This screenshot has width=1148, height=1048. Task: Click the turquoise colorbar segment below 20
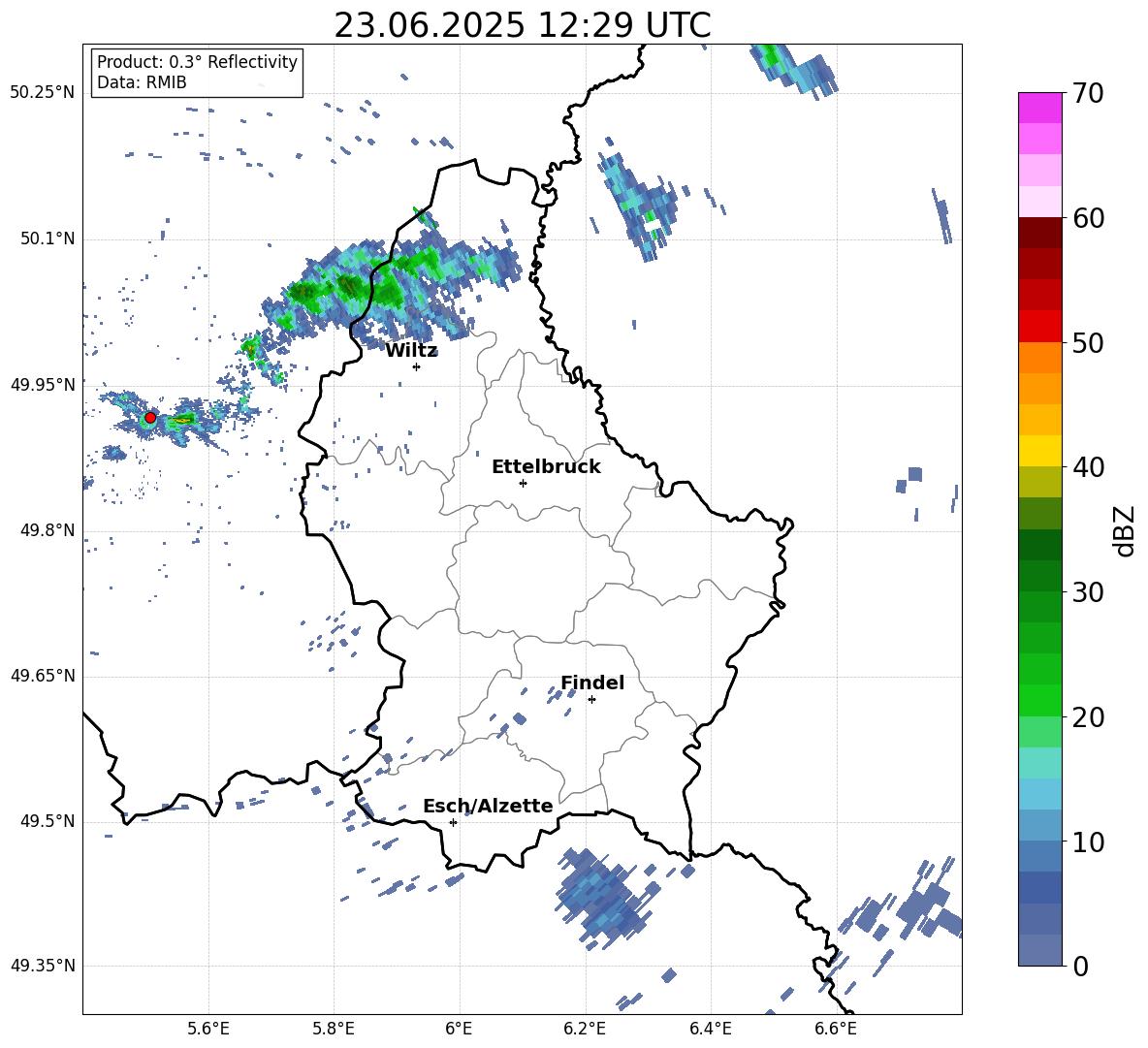coord(1039,763)
